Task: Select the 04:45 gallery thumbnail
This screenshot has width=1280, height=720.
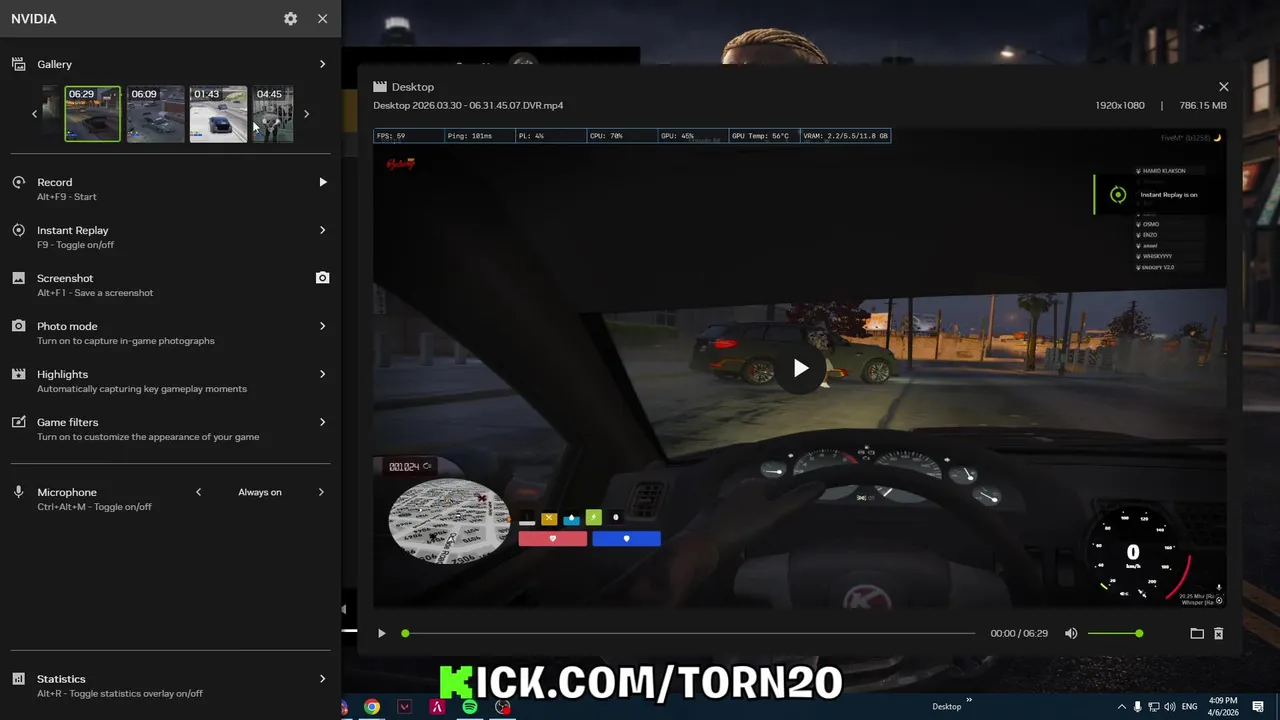Action: (x=273, y=114)
